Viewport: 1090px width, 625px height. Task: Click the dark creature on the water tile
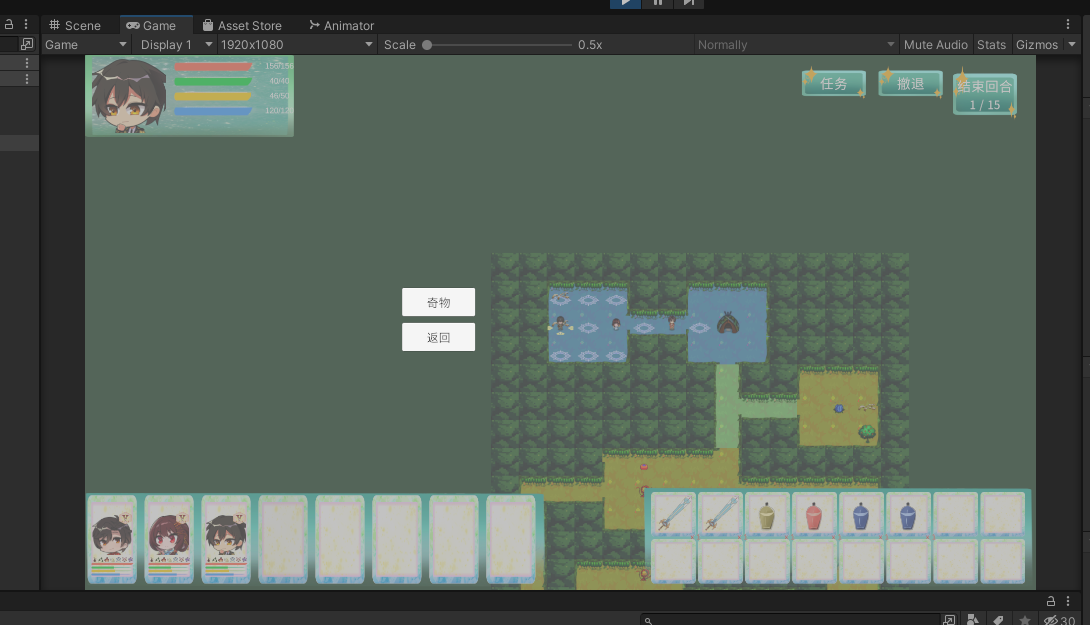(x=728, y=322)
